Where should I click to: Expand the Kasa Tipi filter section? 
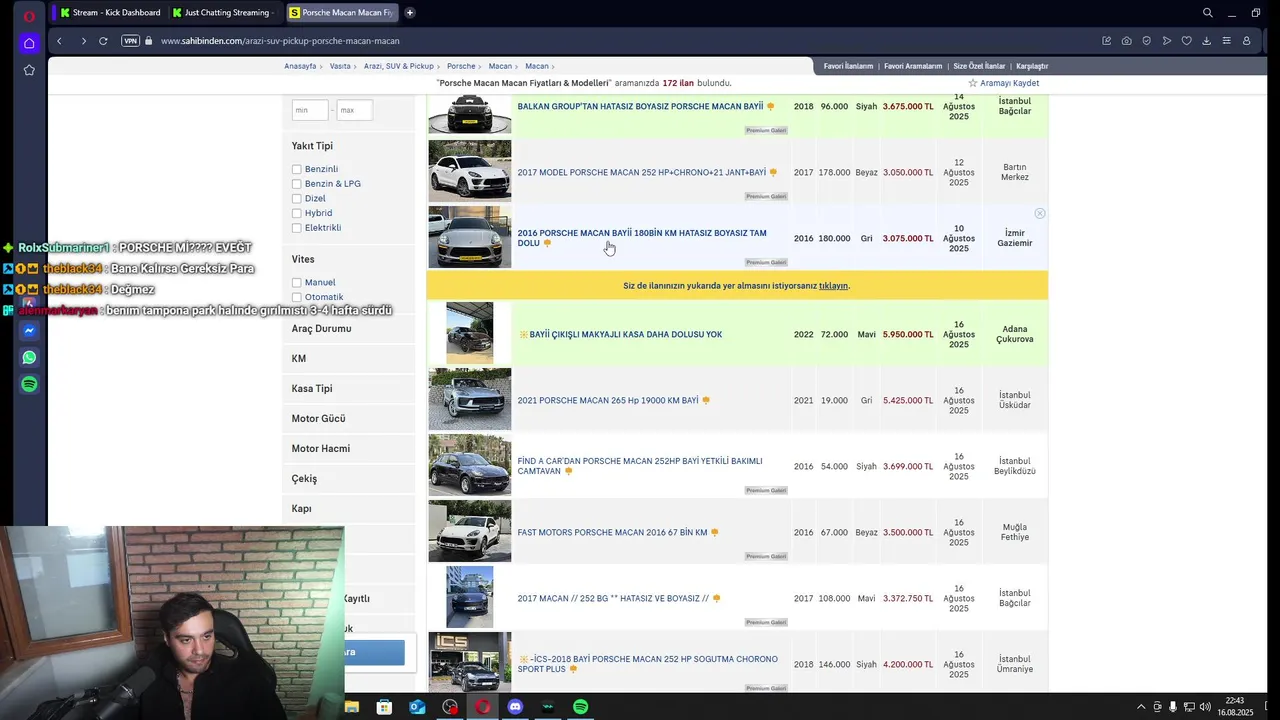click(x=348, y=388)
